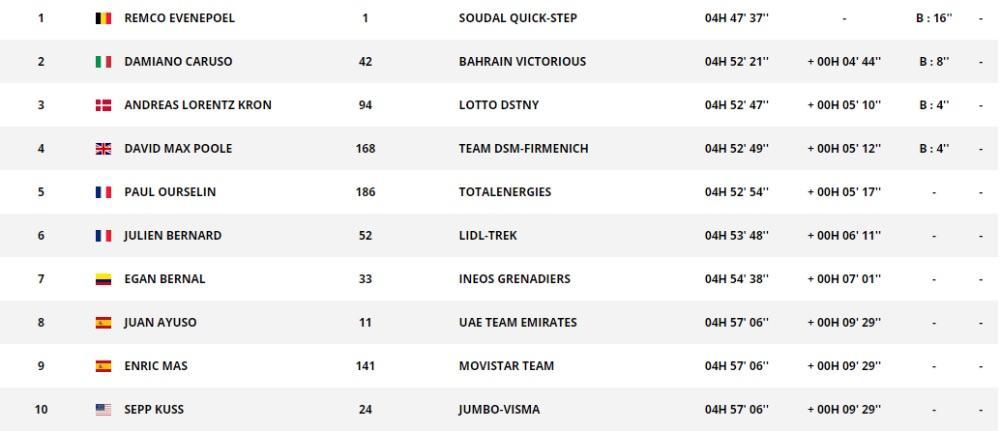Click the Belgian flag beside Remco Evenepoel
Viewport: 1000px width, 431px height.
click(103, 18)
